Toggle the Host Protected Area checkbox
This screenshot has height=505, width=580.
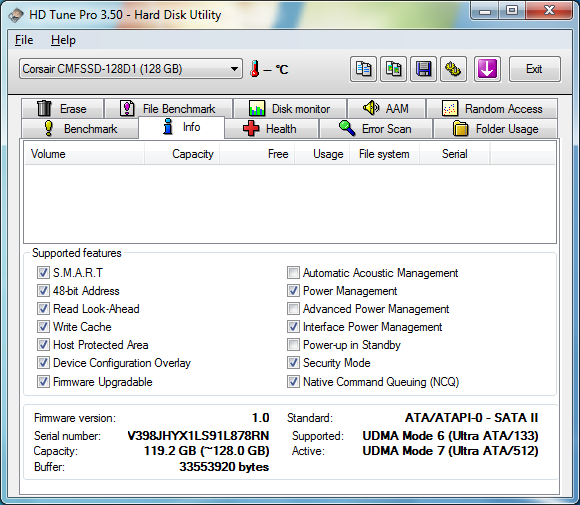(x=43, y=345)
